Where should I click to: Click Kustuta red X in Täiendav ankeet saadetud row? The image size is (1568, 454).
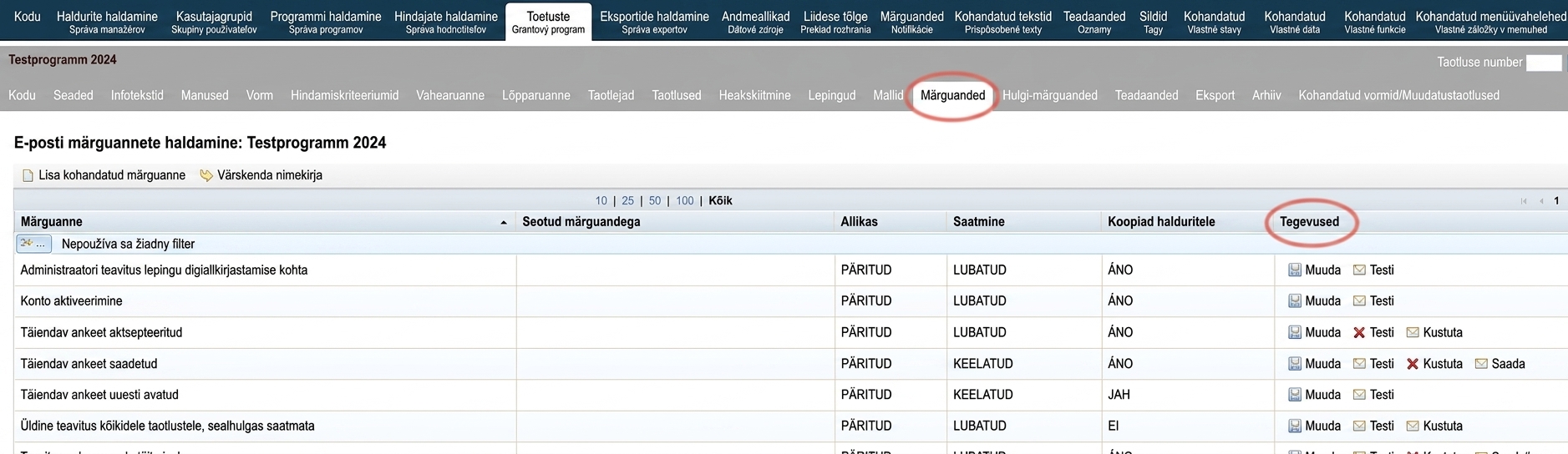tap(1413, 364)
